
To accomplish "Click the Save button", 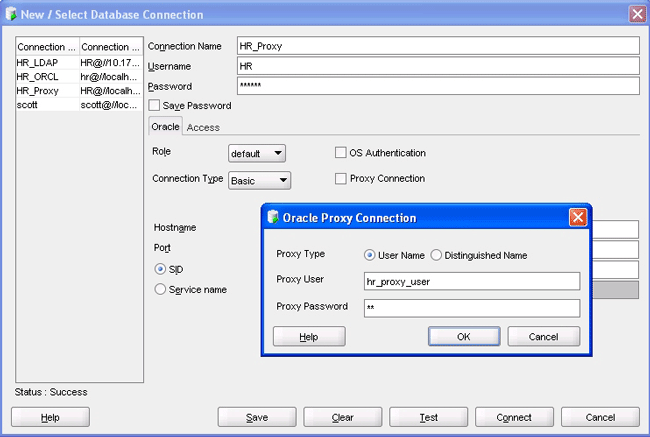I will click(257, 417).
